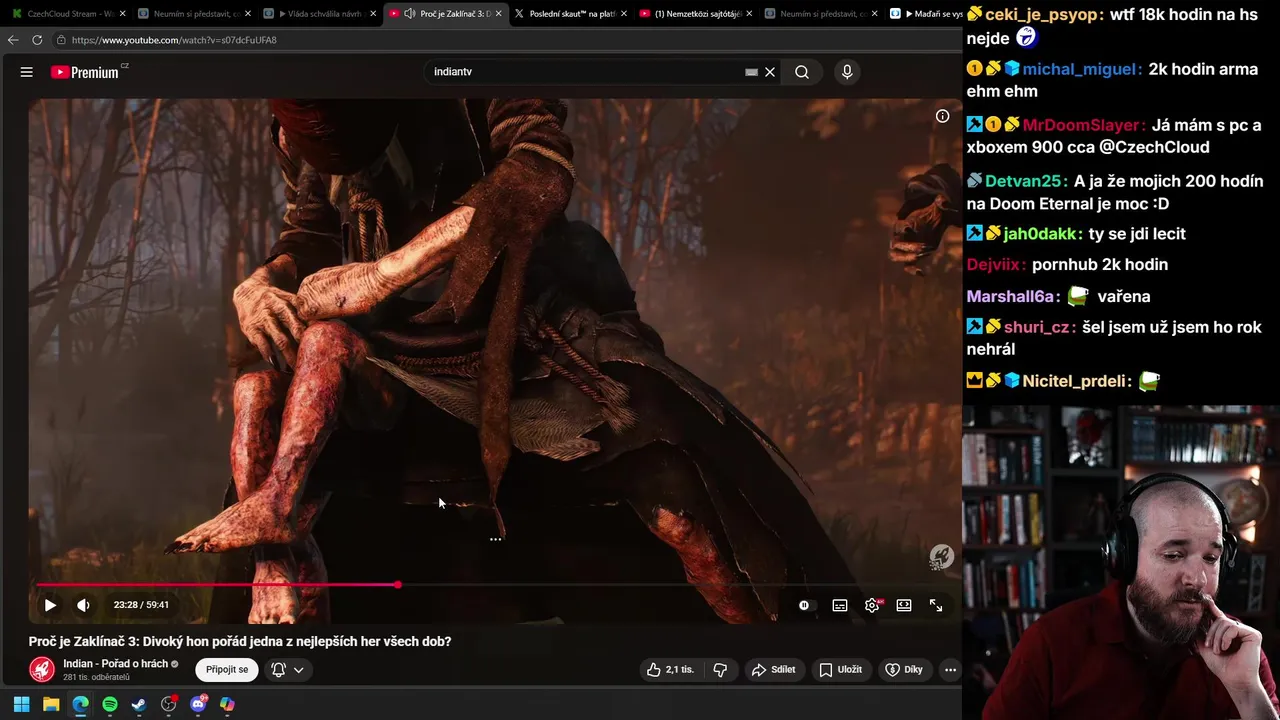Save video with Uložit button
Screen dimensions: 1280x720
coord(840,669)
